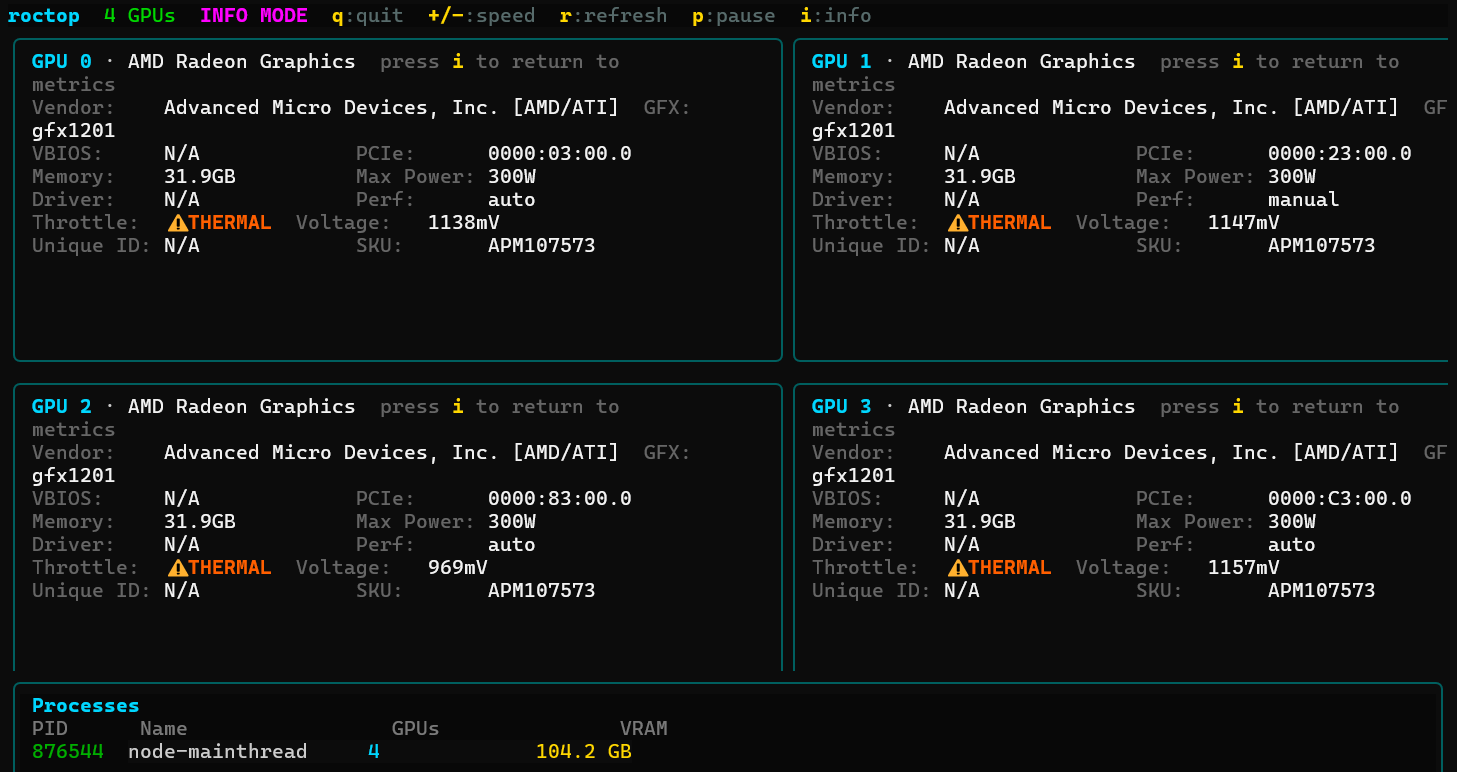Click GPU 2 SKU value APM107573
The height and width of the screenshot is (772, 1457).
click(x=542, y=591)
